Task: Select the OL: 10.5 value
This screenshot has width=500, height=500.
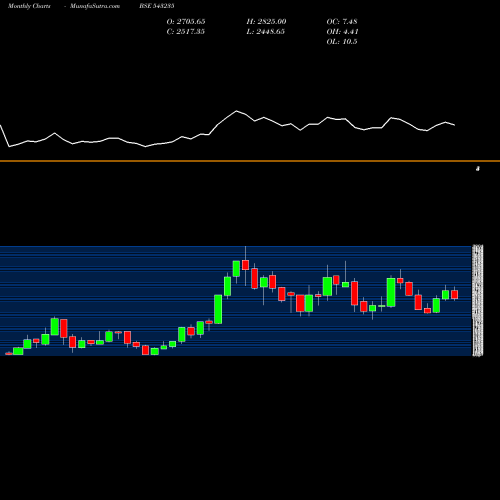Action: pyautogui.click(x=342, y=41)
